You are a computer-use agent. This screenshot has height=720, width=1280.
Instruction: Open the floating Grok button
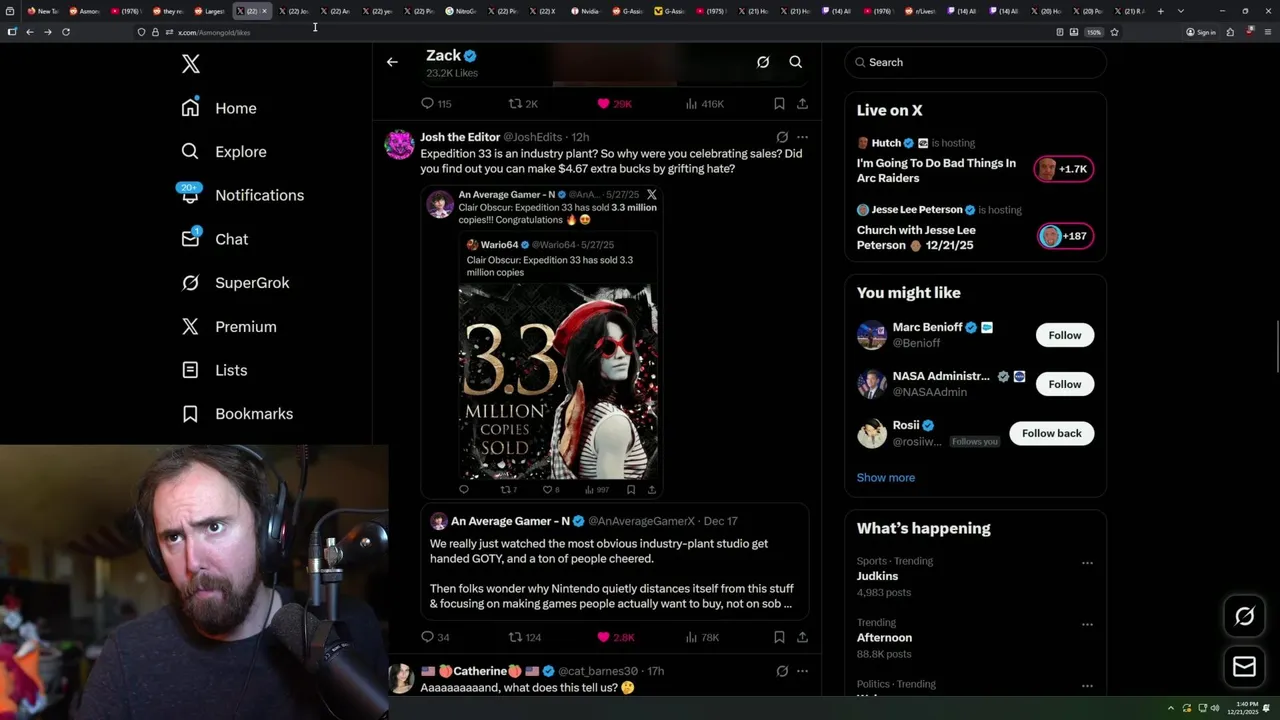tap(1244, 617)
